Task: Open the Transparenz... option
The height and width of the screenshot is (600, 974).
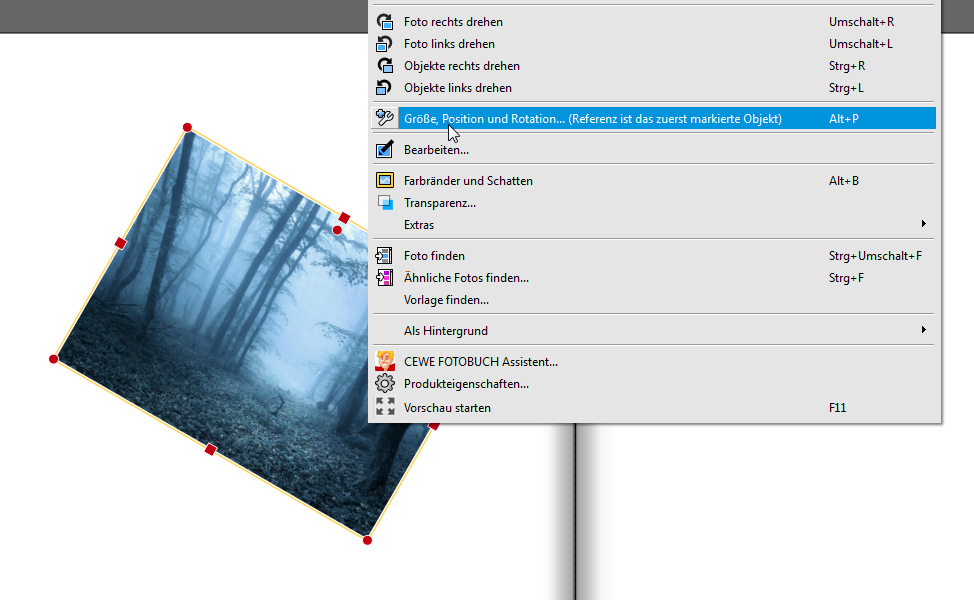Action: [654, 202]
